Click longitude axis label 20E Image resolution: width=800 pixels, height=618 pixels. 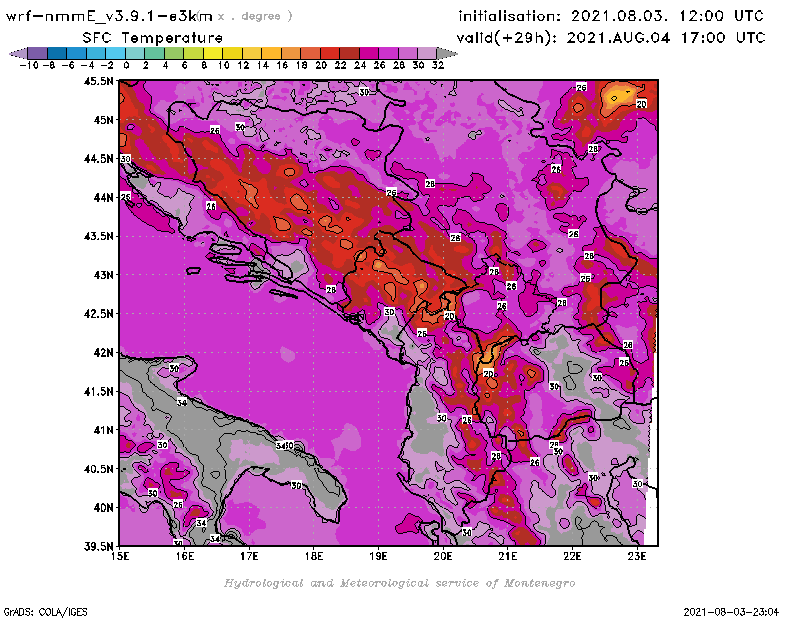click(x=443, y=556)
